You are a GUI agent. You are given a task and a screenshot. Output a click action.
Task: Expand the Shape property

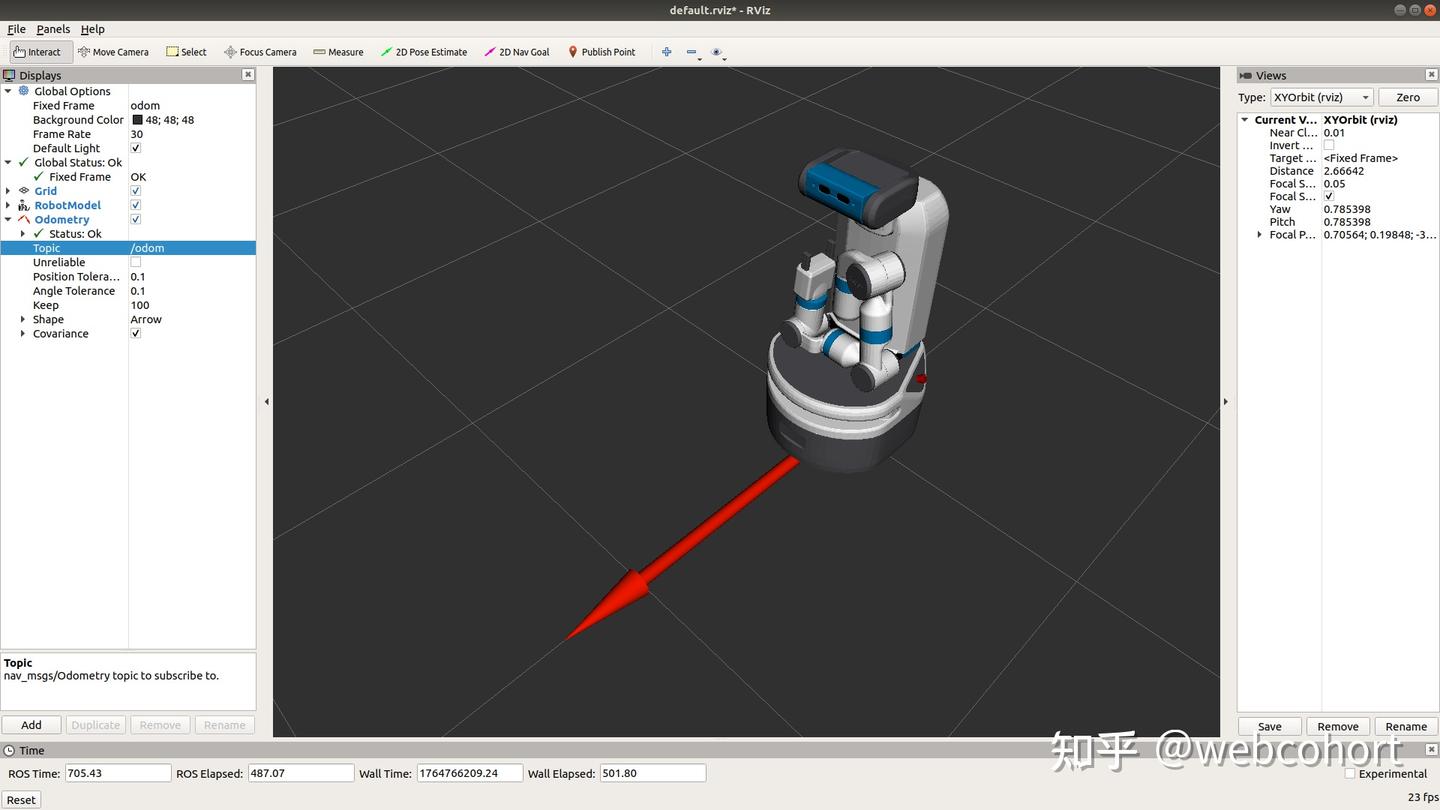pyautogui.click(x=23, y=320)
